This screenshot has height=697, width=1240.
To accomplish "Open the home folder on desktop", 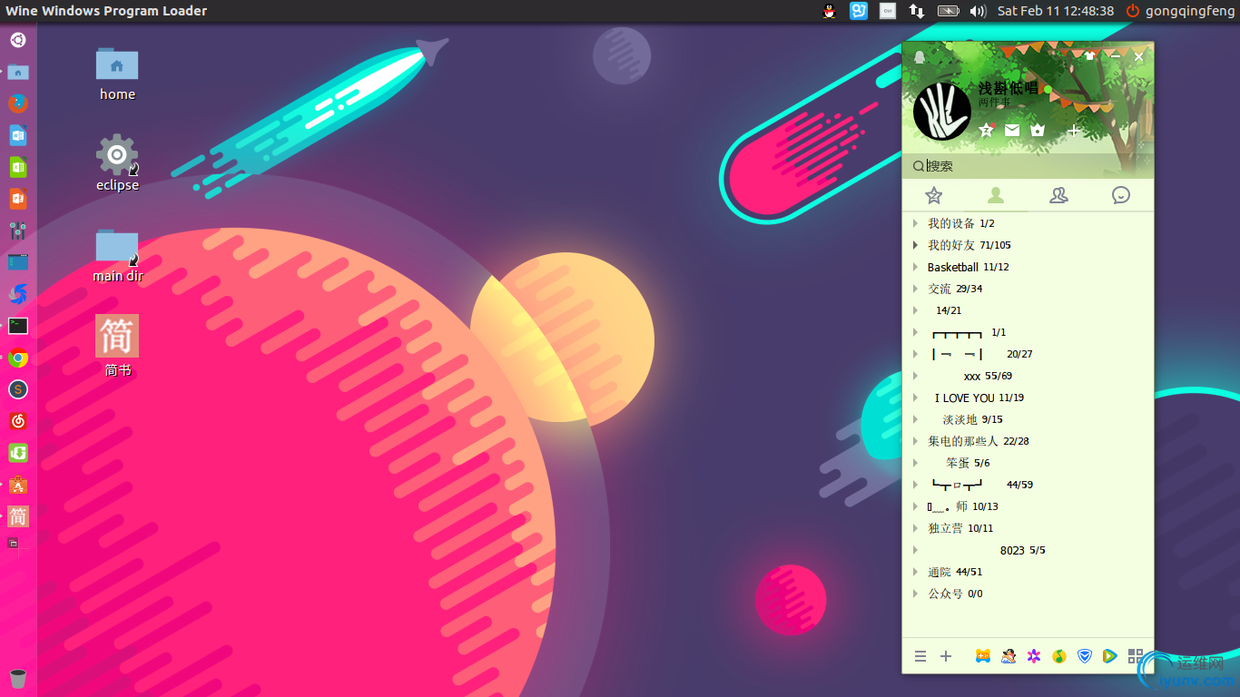I will [x=117, y=74].
